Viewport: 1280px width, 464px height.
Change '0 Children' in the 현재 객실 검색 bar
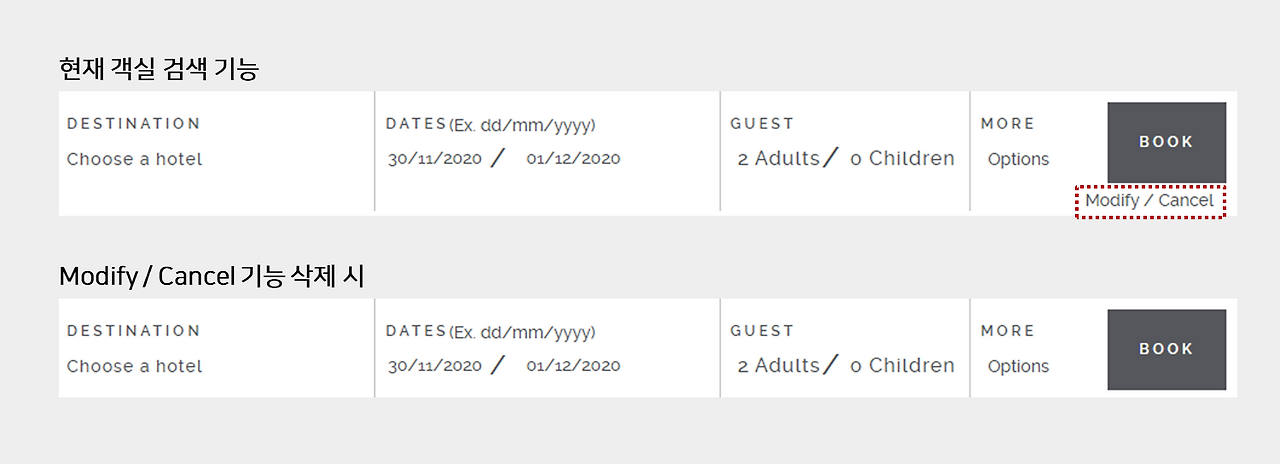pyautogui.click(x=902, y=159)
